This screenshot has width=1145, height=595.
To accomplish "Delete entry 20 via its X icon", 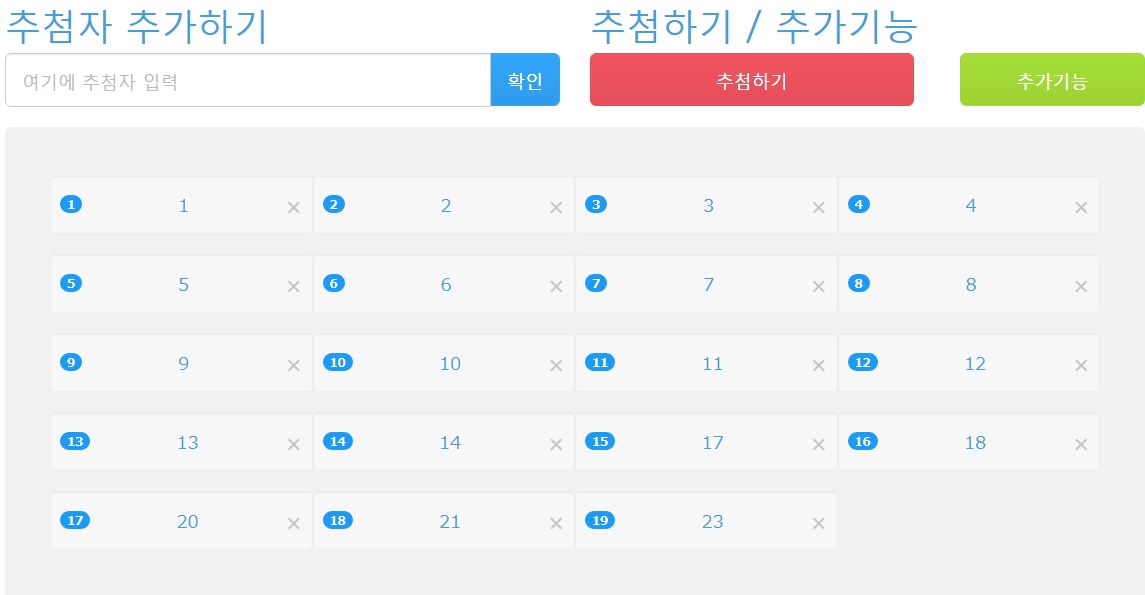I will pyautogui.click(x=294, y=523).
